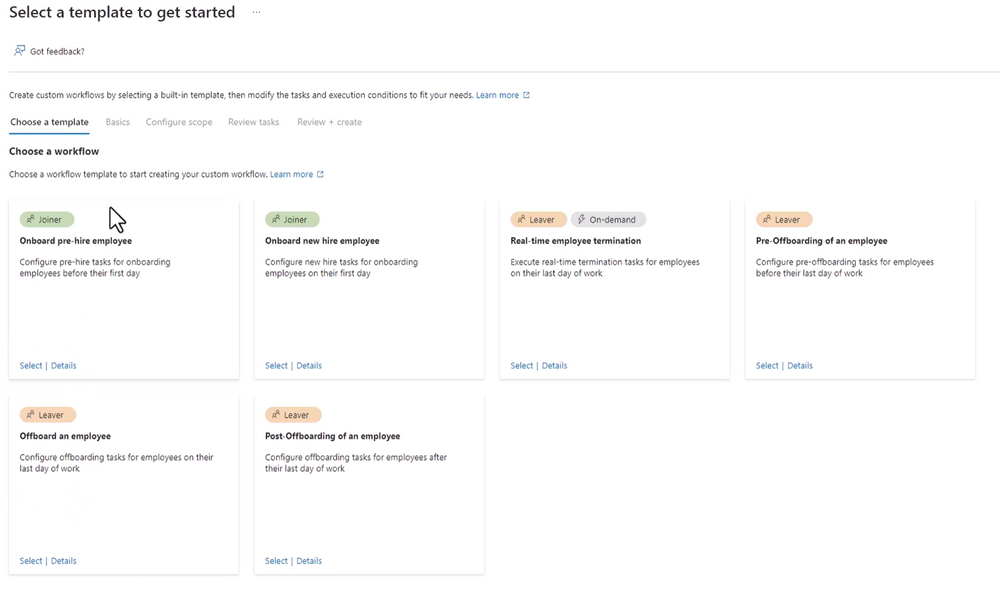Select the Post-Offboarding of an employee template
This screenshot has width=1000, height=601.
(x=276, y=560)
